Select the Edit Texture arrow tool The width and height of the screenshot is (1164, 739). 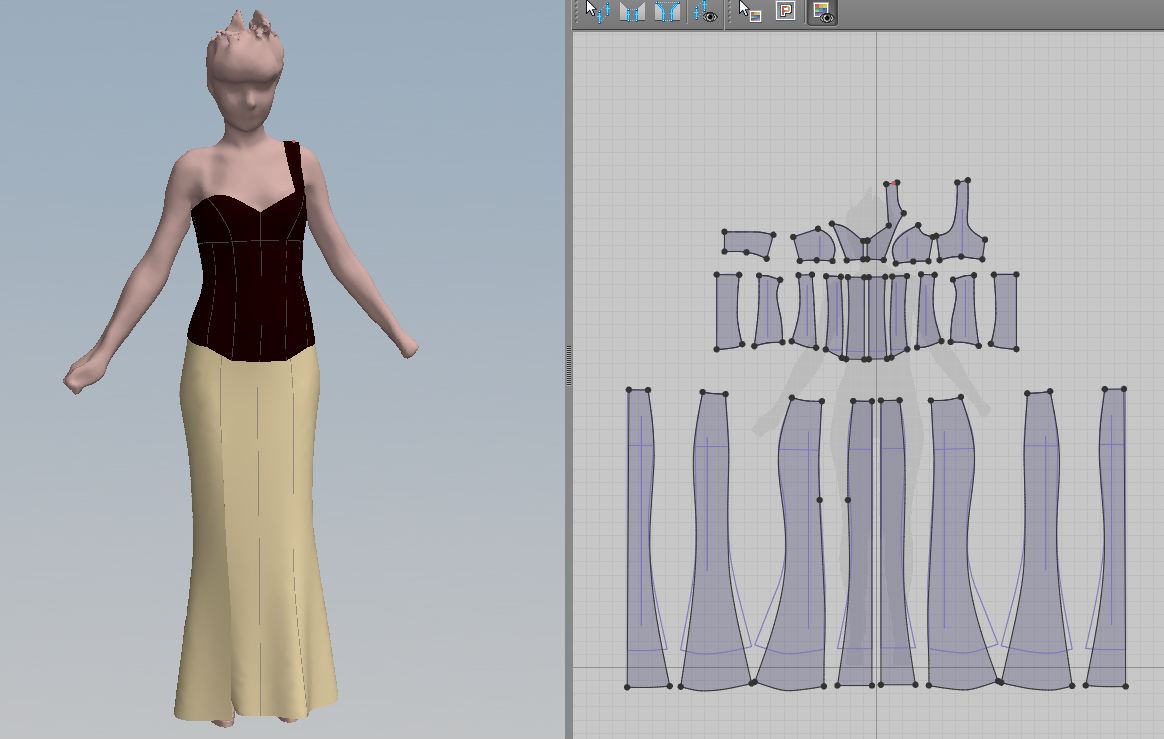[749, 12]
